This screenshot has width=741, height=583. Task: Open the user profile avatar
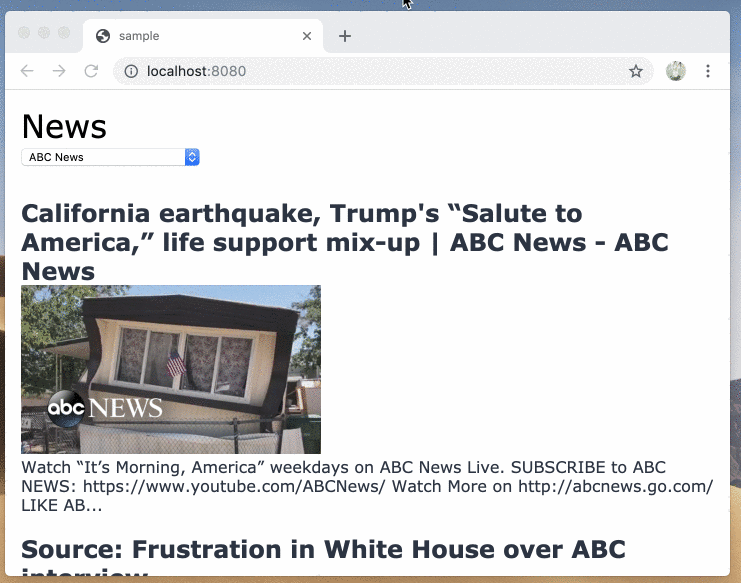(x=676, y=71)
